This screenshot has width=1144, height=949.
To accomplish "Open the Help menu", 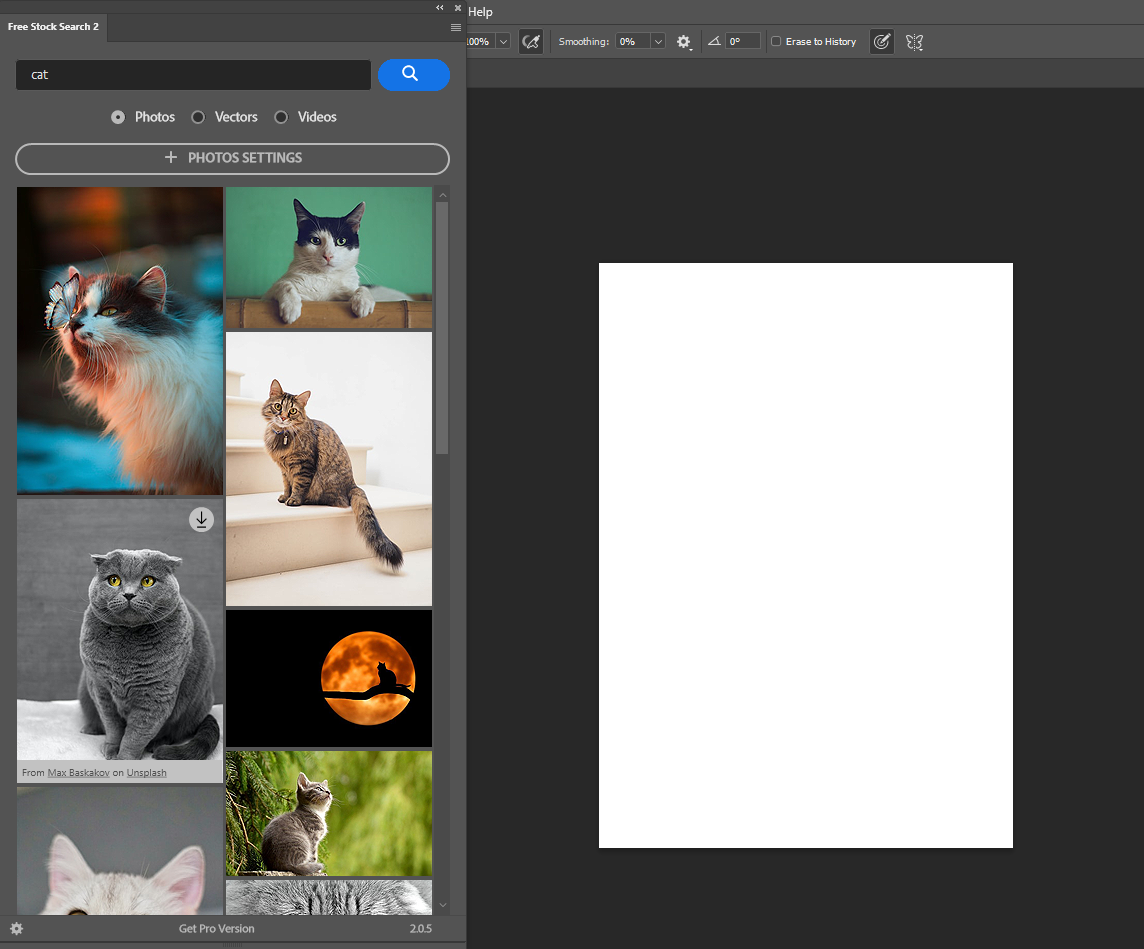I will pos(480,12).
